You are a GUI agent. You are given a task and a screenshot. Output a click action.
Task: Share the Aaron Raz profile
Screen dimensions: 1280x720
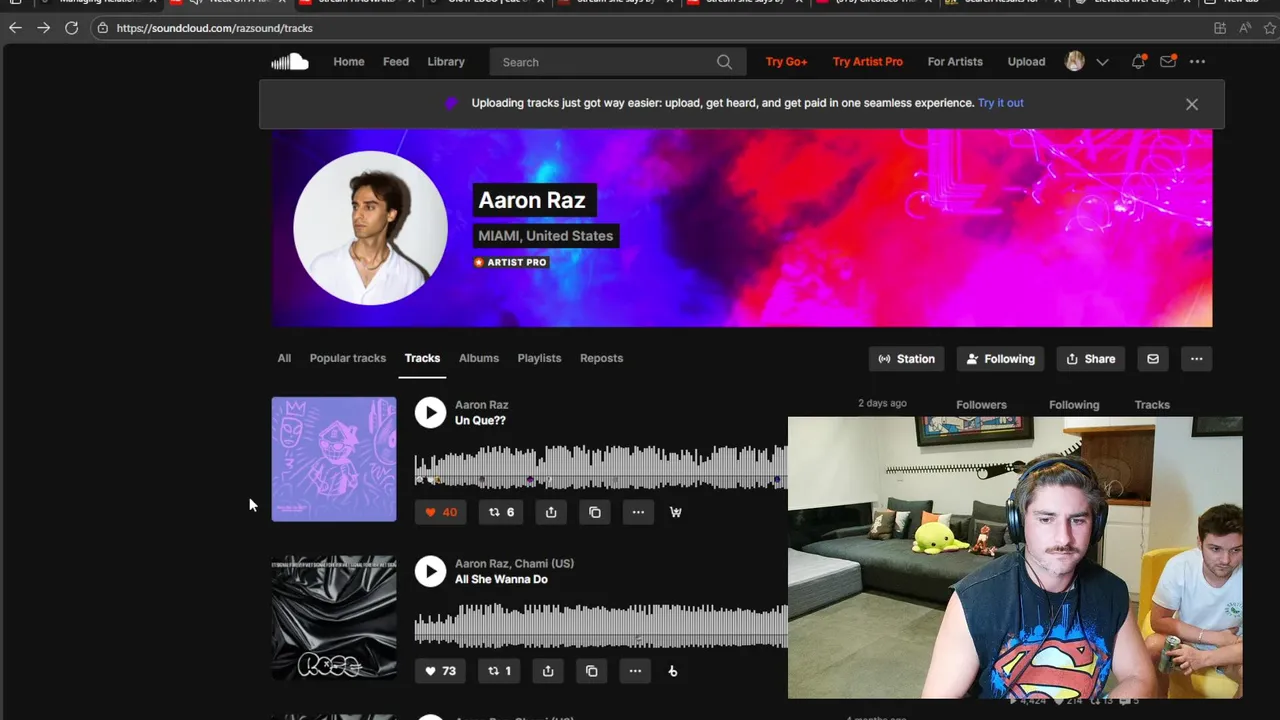(x=1091, y=359)
